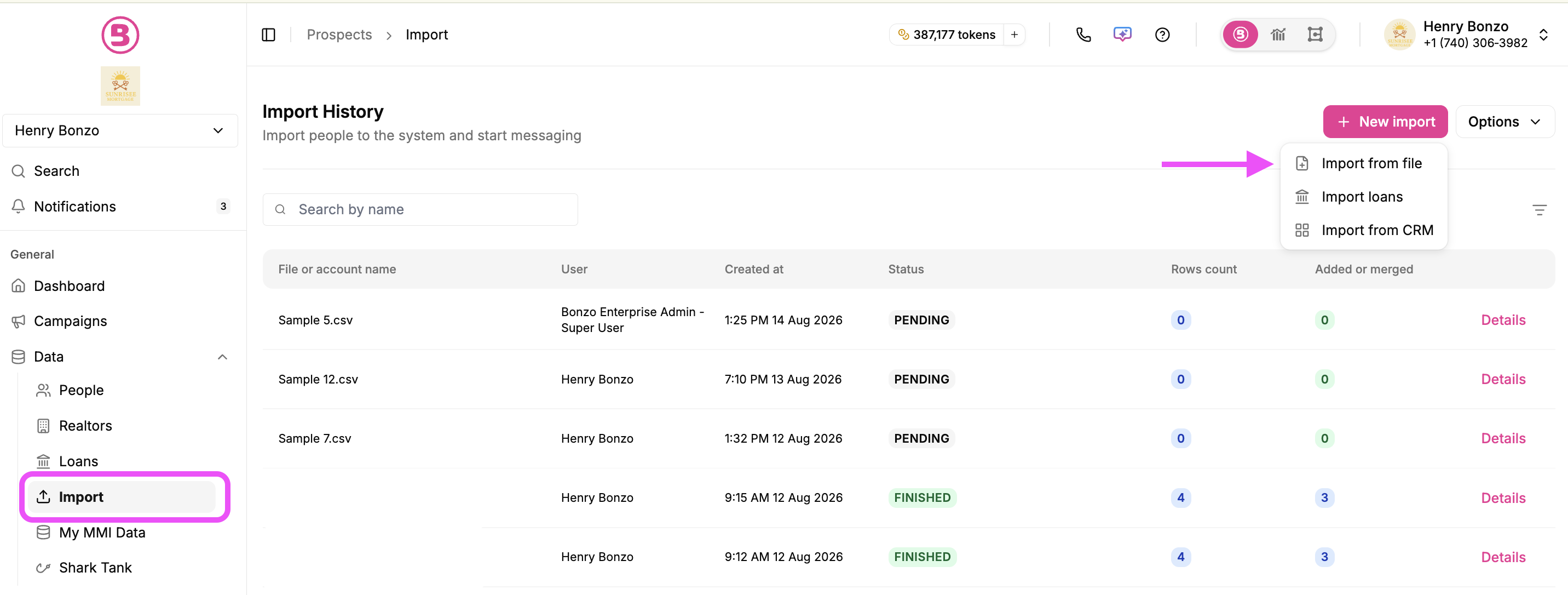Click File or account name column header
The width and height of the screenshot is (1568, 595).
click(337, 269)
